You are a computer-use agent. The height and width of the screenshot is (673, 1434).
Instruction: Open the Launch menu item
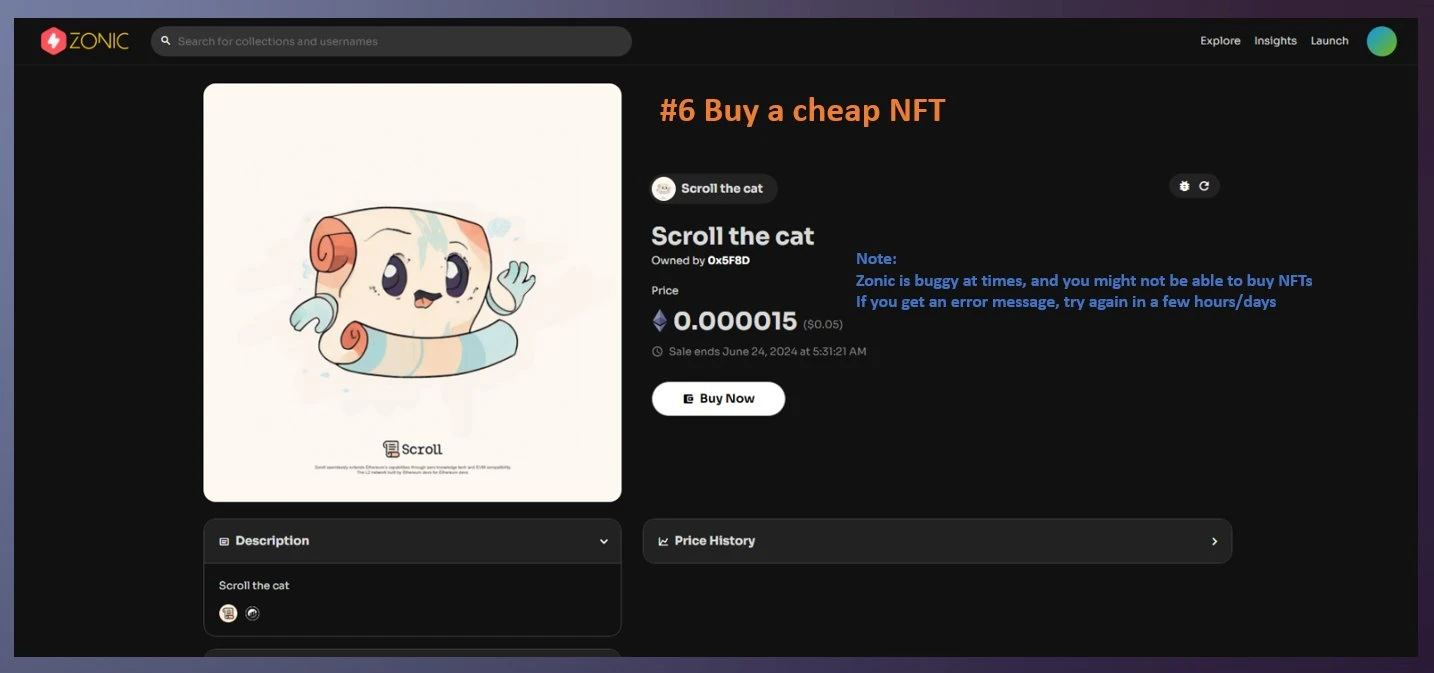[1329, 41]
